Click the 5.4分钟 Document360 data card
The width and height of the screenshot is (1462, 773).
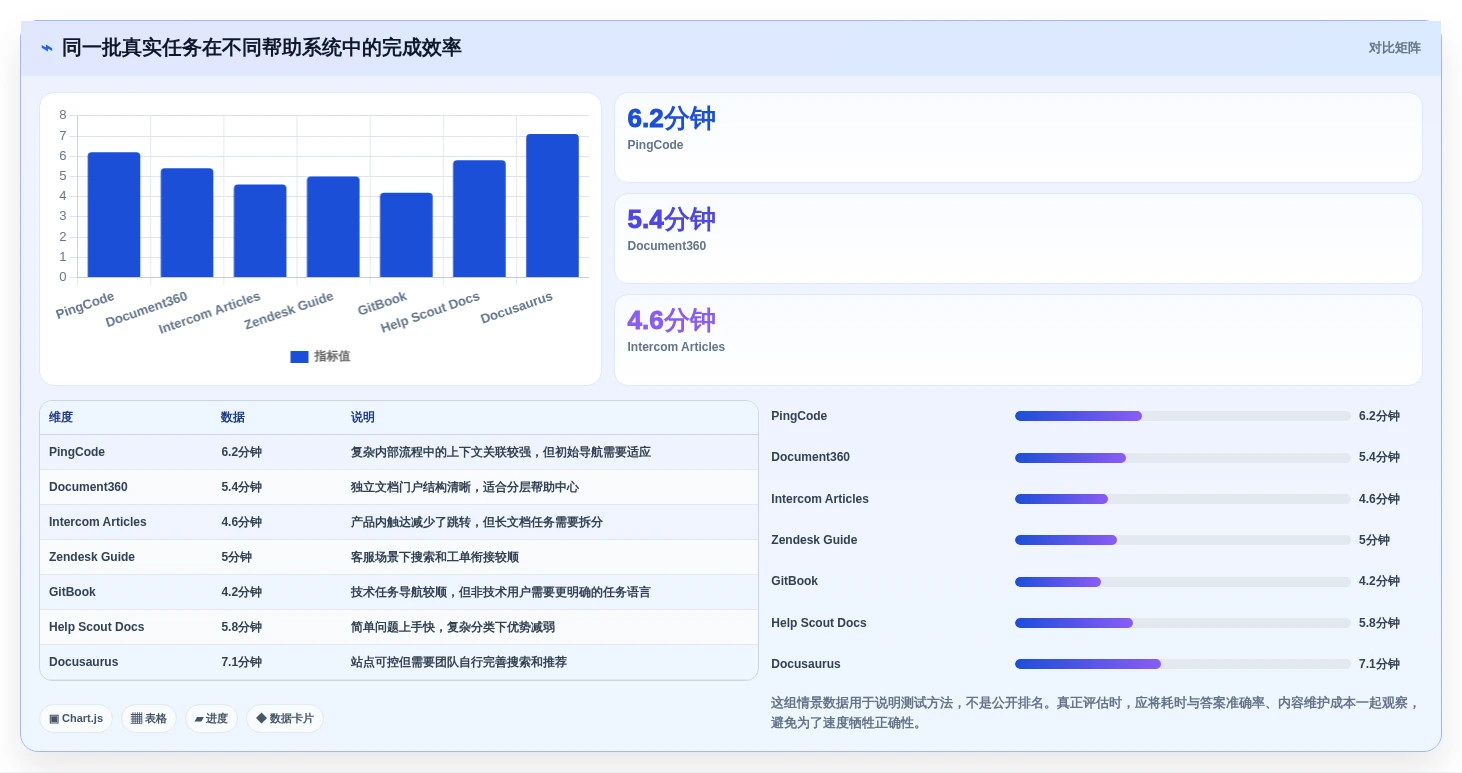click(x=1018, y=239)
